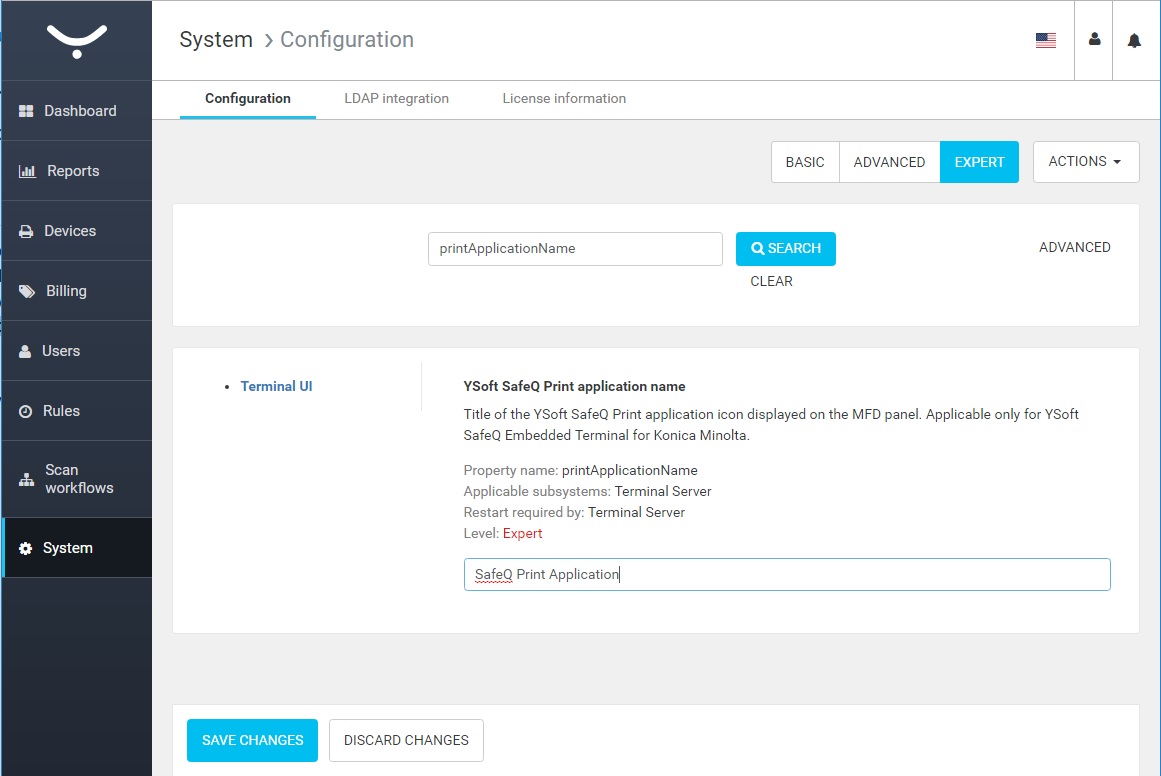
Task: Expand the ACTIONS dropdown
Action: (1085, 162)
